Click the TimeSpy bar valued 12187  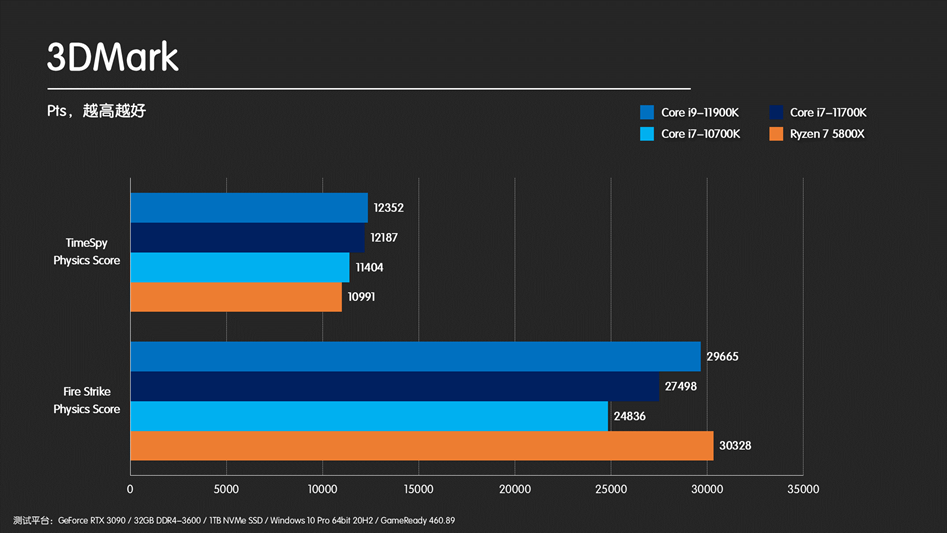click(248, 237)
